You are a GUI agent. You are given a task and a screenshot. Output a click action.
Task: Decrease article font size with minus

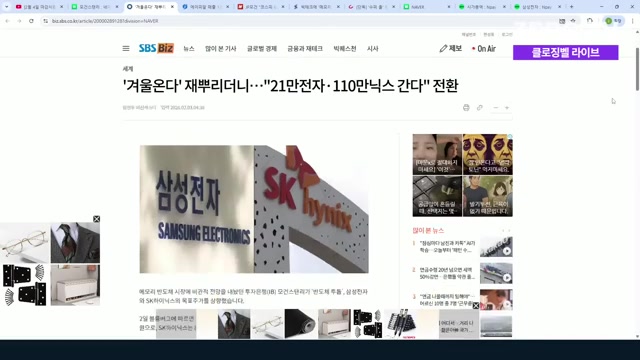[x=496, y=108]
